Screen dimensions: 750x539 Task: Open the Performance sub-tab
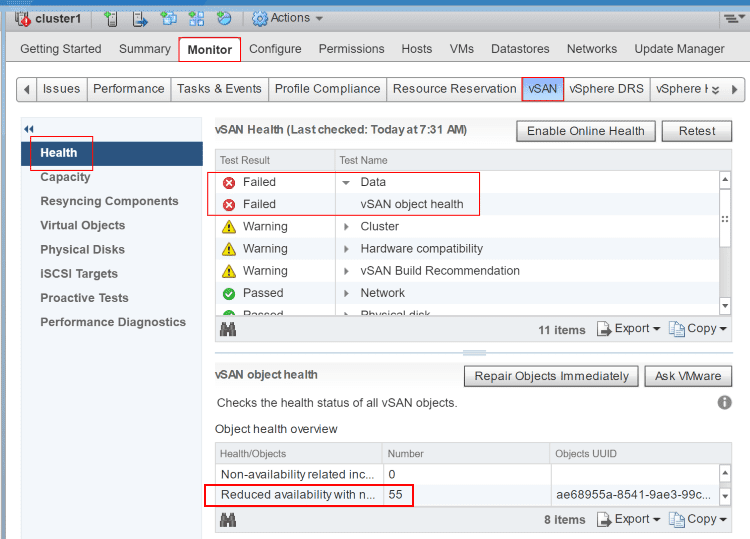tap(129, 89)
